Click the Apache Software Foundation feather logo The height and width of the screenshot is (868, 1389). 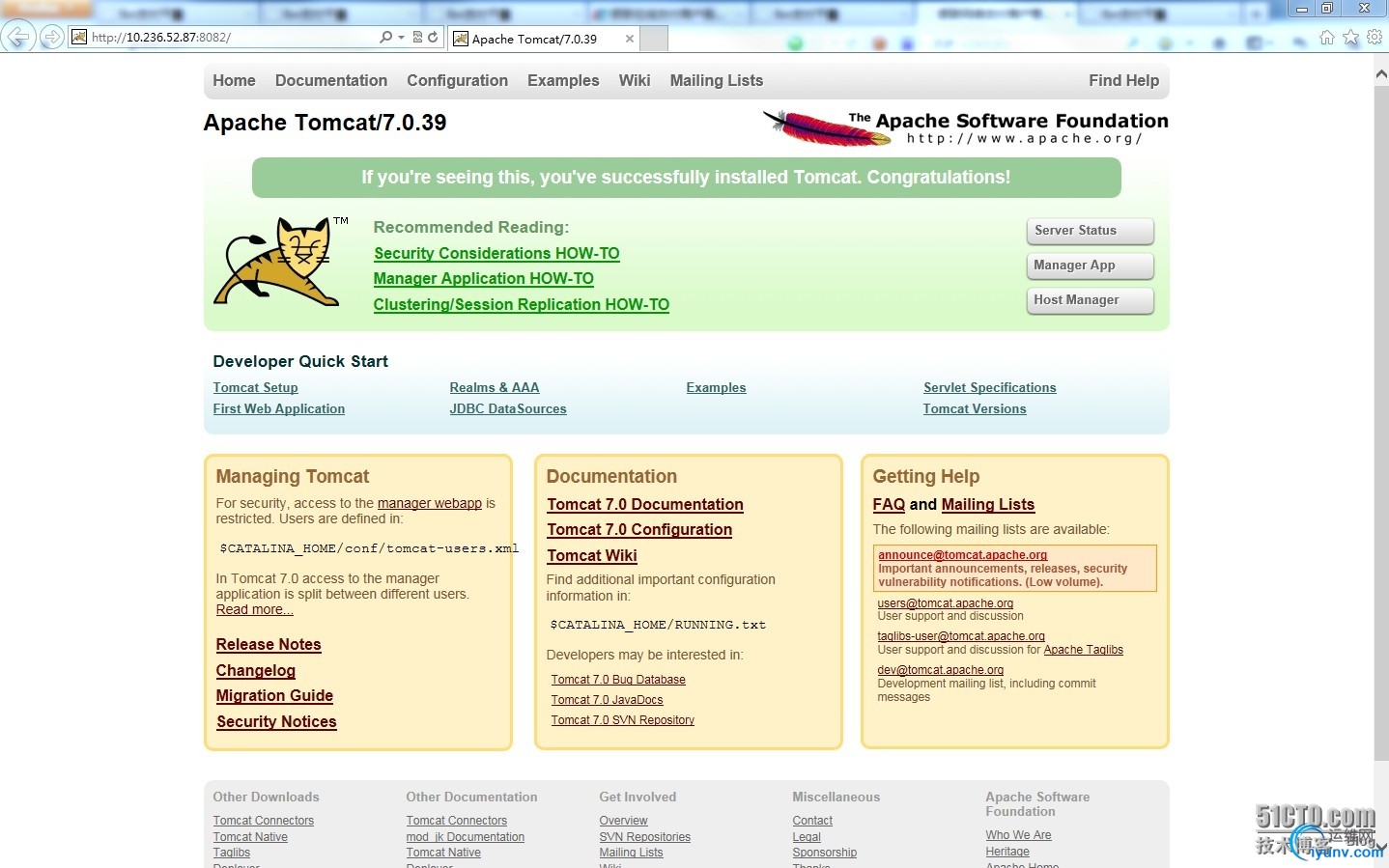(x=966, y=127)
